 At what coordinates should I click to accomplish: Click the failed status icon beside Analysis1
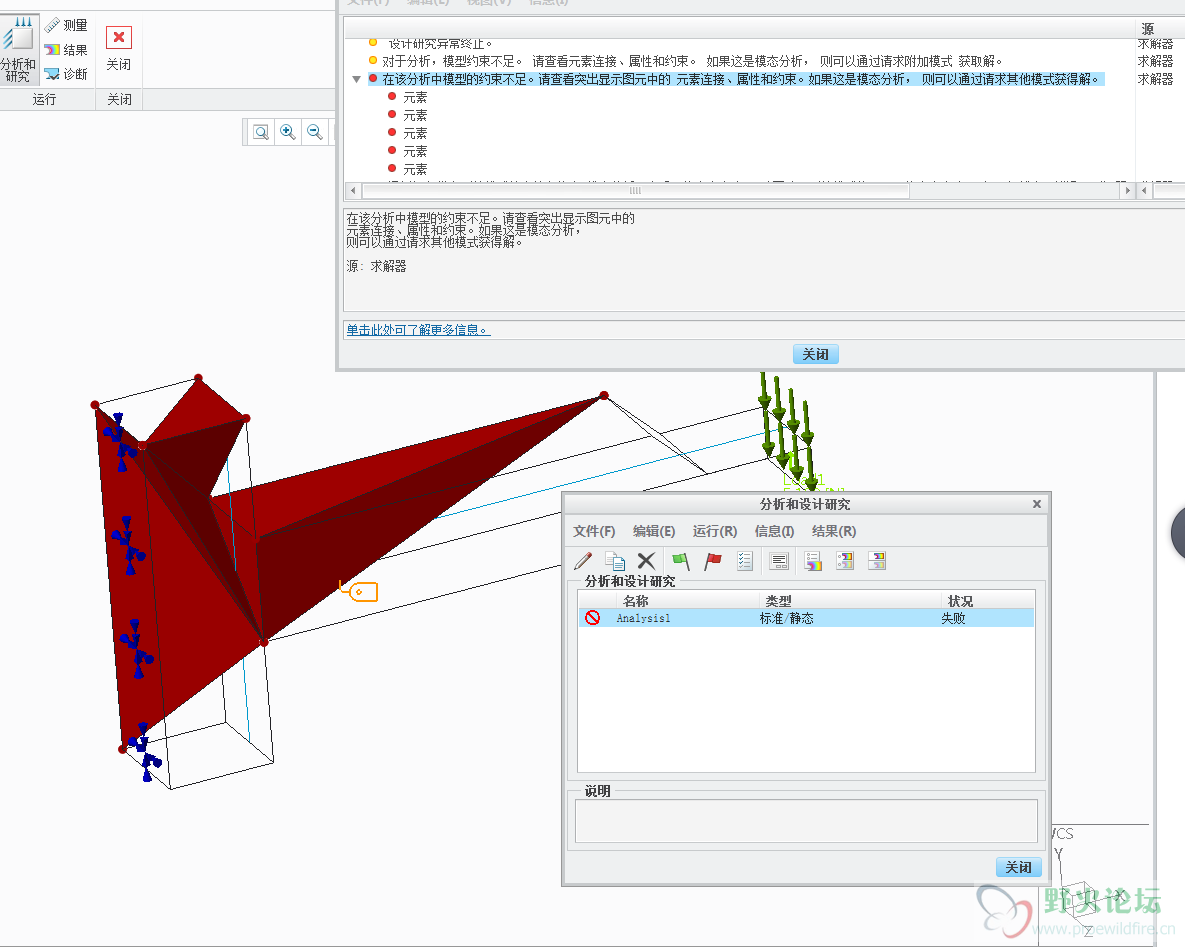tap(592, 618)
